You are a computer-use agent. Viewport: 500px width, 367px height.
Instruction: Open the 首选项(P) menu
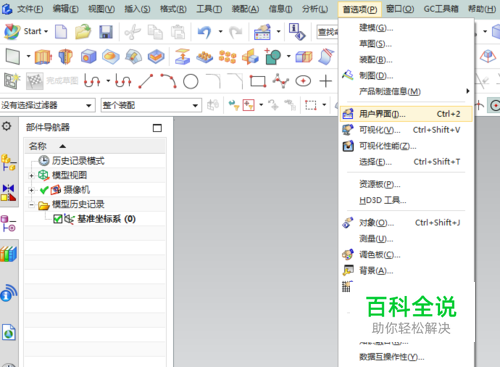point(360,9)
